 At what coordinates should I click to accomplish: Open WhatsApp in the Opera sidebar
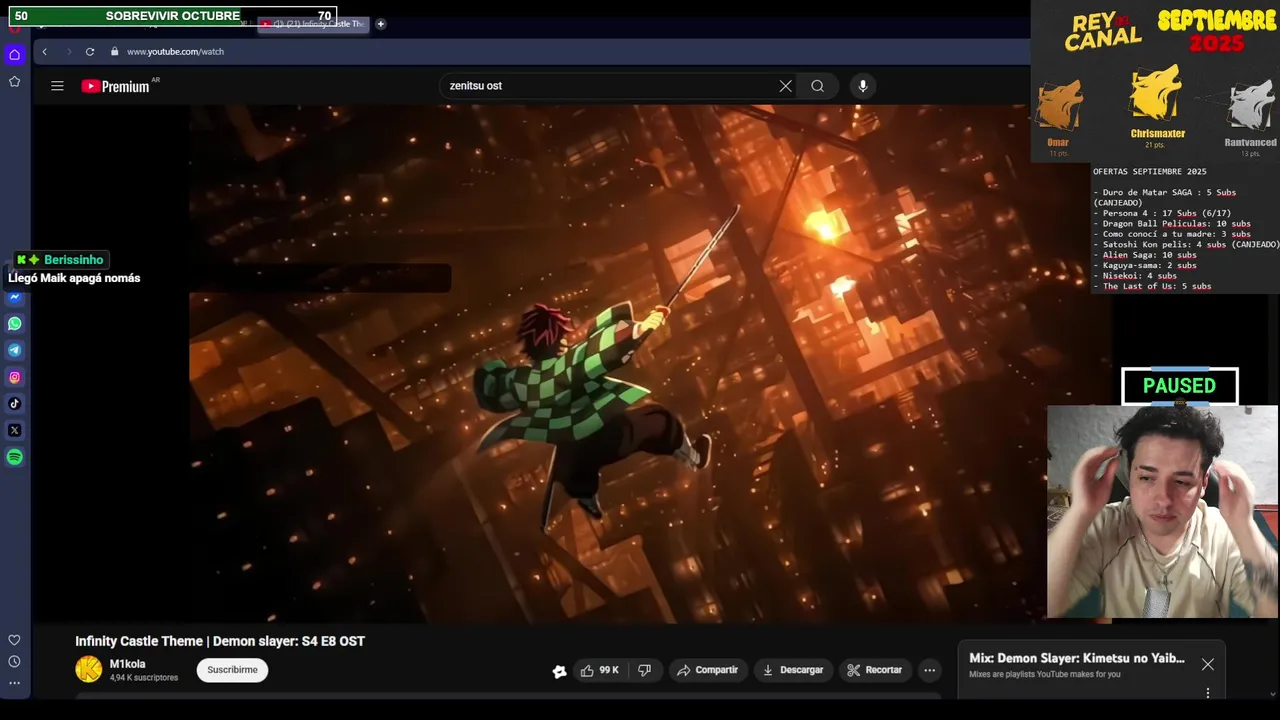point(14,324)
